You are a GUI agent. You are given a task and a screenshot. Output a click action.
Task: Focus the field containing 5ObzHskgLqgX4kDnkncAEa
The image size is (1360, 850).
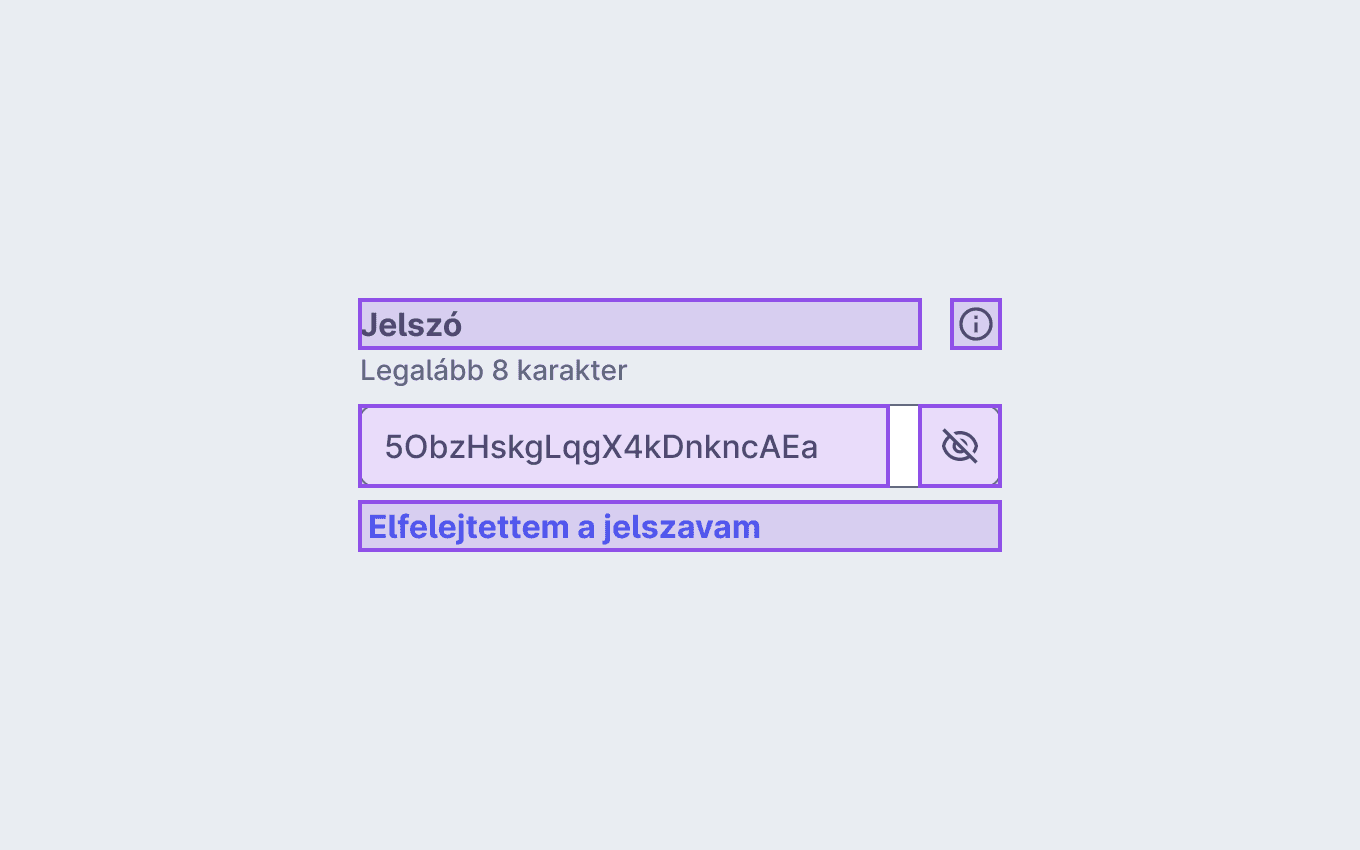point(624,446)
